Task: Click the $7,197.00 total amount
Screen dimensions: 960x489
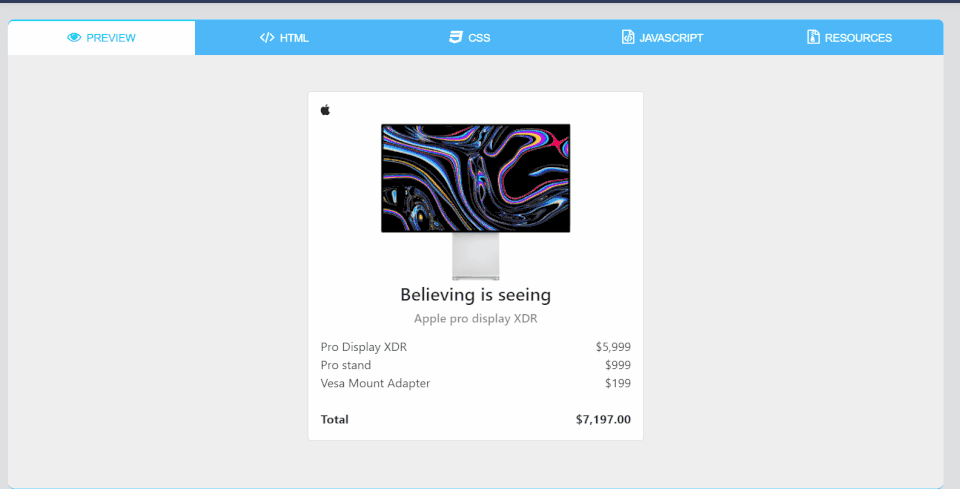Action: pos(603,420)
